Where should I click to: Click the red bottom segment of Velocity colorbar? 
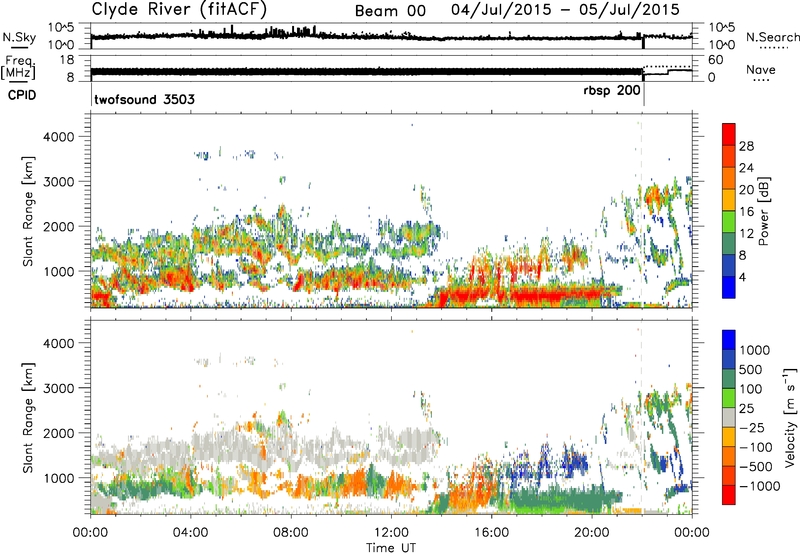tap(729, 495)
